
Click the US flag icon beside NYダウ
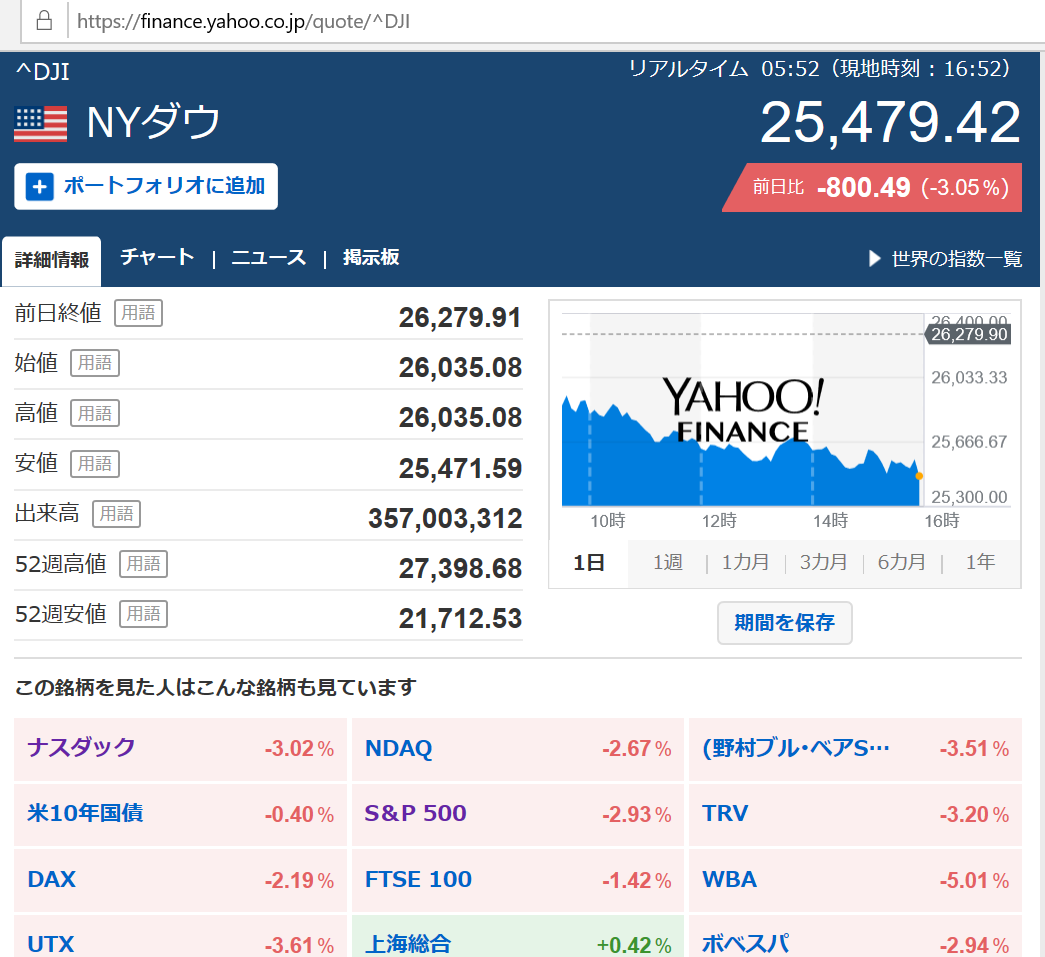click(41, 124)
